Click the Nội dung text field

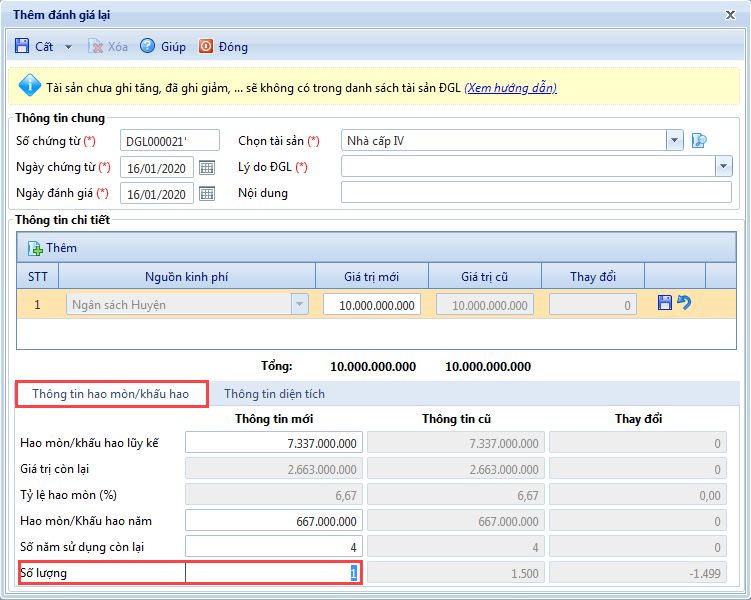click(x=536, y=192)
